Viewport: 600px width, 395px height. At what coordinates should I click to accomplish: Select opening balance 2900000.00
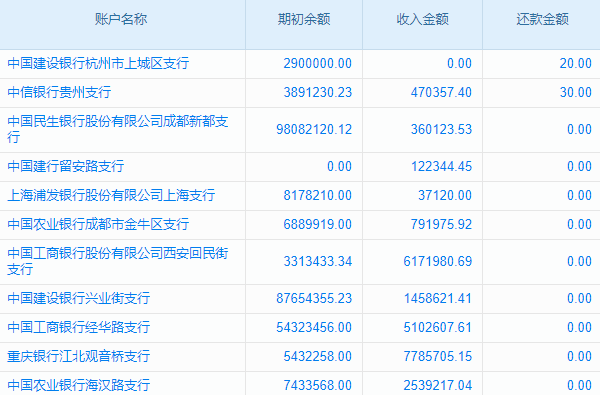(x=318, y=64)
